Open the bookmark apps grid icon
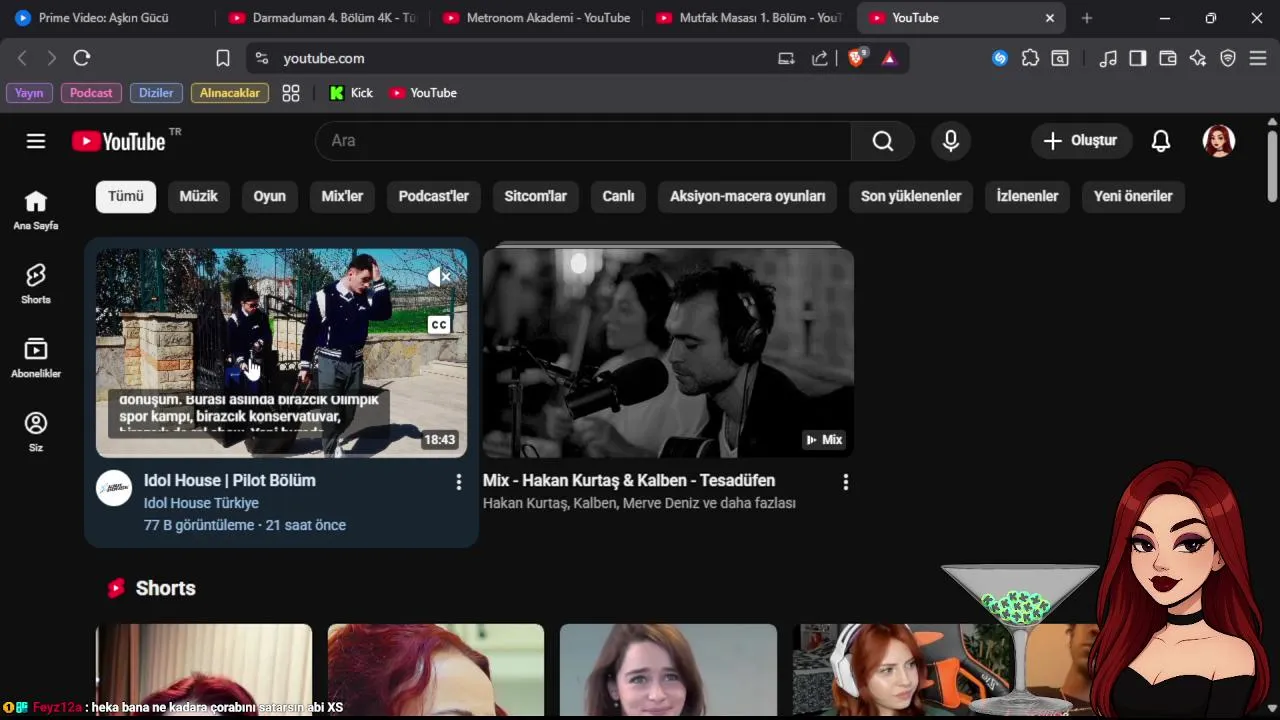The width and height of the screenshot is (1280, 720). point(291,93)
